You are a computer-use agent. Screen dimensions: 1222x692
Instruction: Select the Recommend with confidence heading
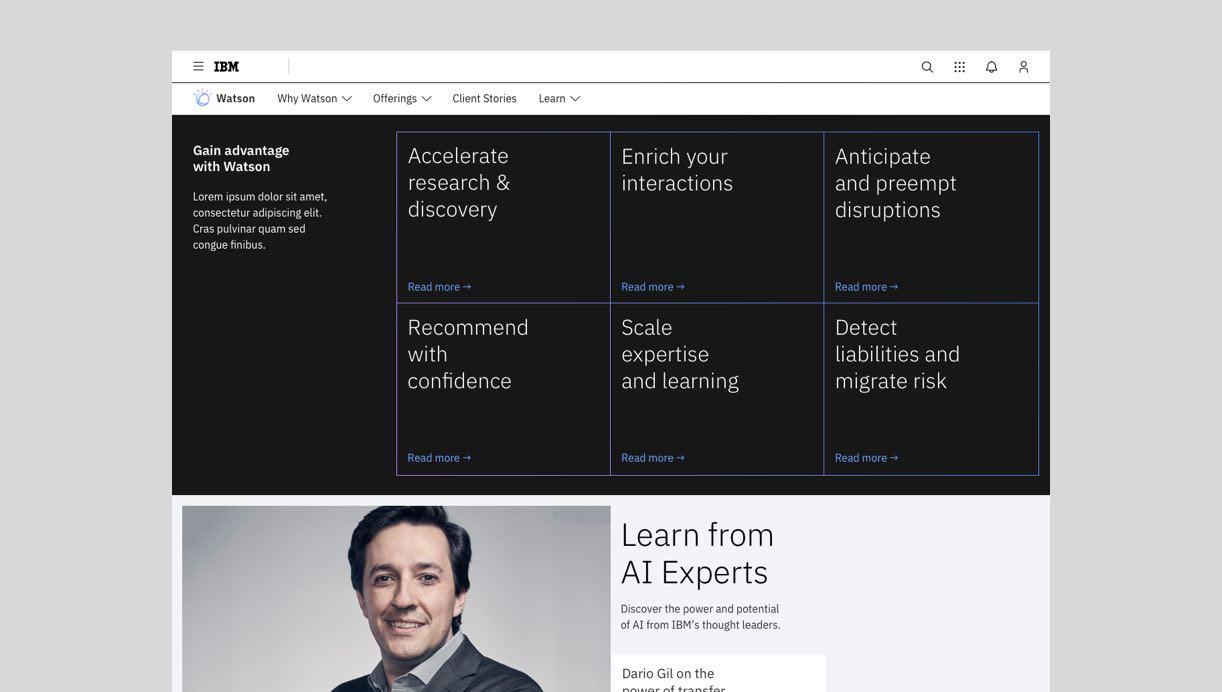468,353
